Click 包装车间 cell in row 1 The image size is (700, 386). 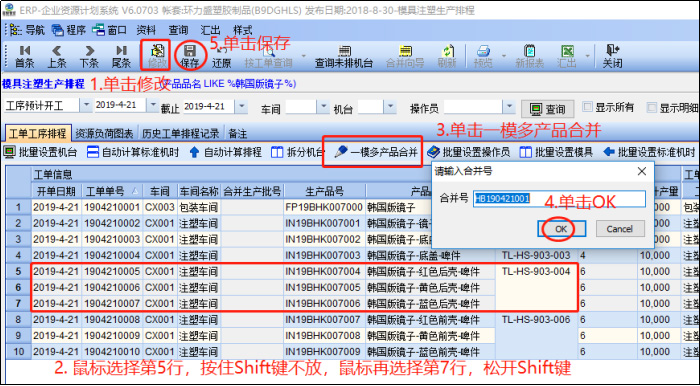click(x=199, y=207)
